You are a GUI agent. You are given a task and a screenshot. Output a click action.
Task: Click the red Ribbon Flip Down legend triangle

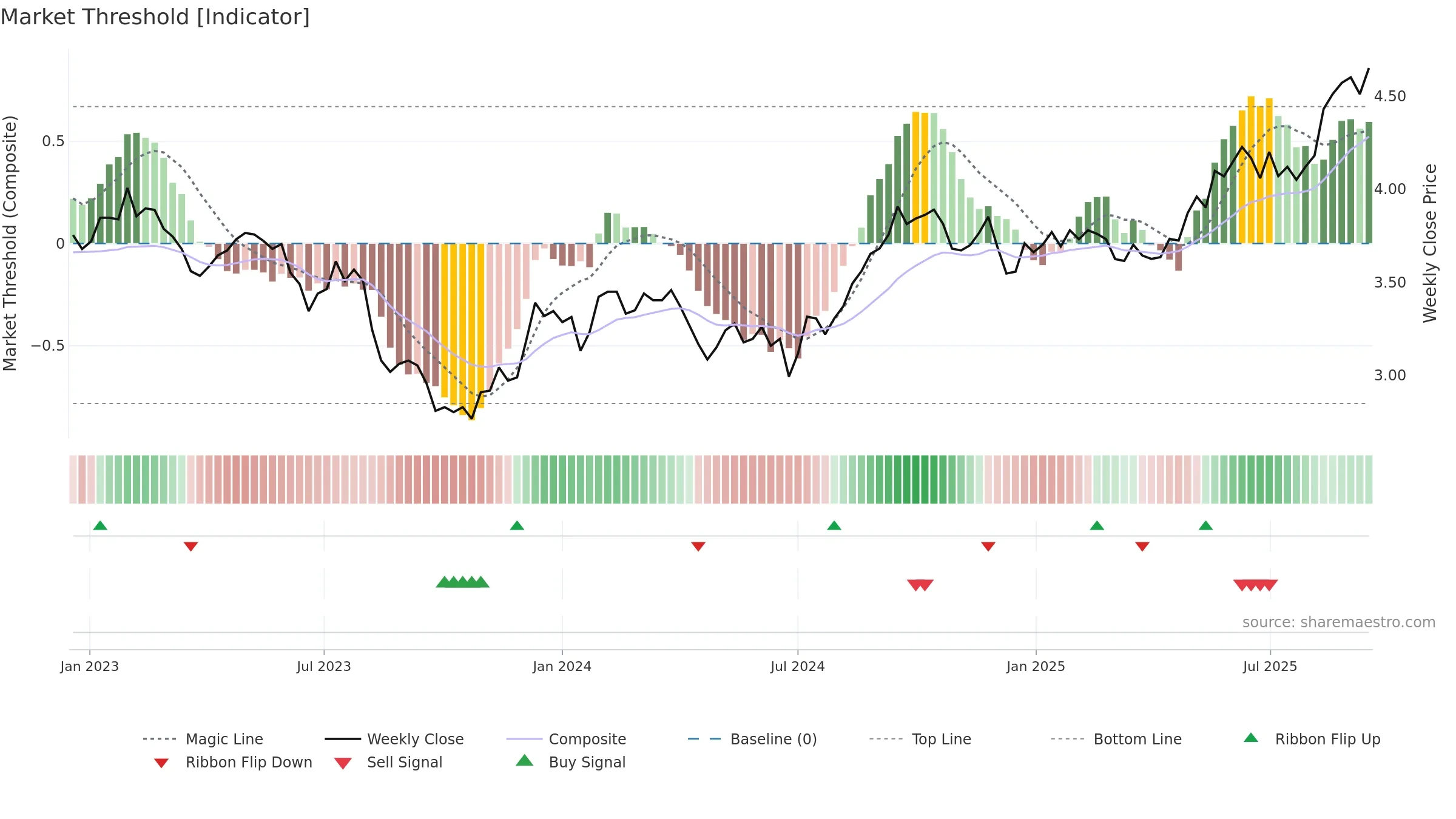[x=161, y=763]
